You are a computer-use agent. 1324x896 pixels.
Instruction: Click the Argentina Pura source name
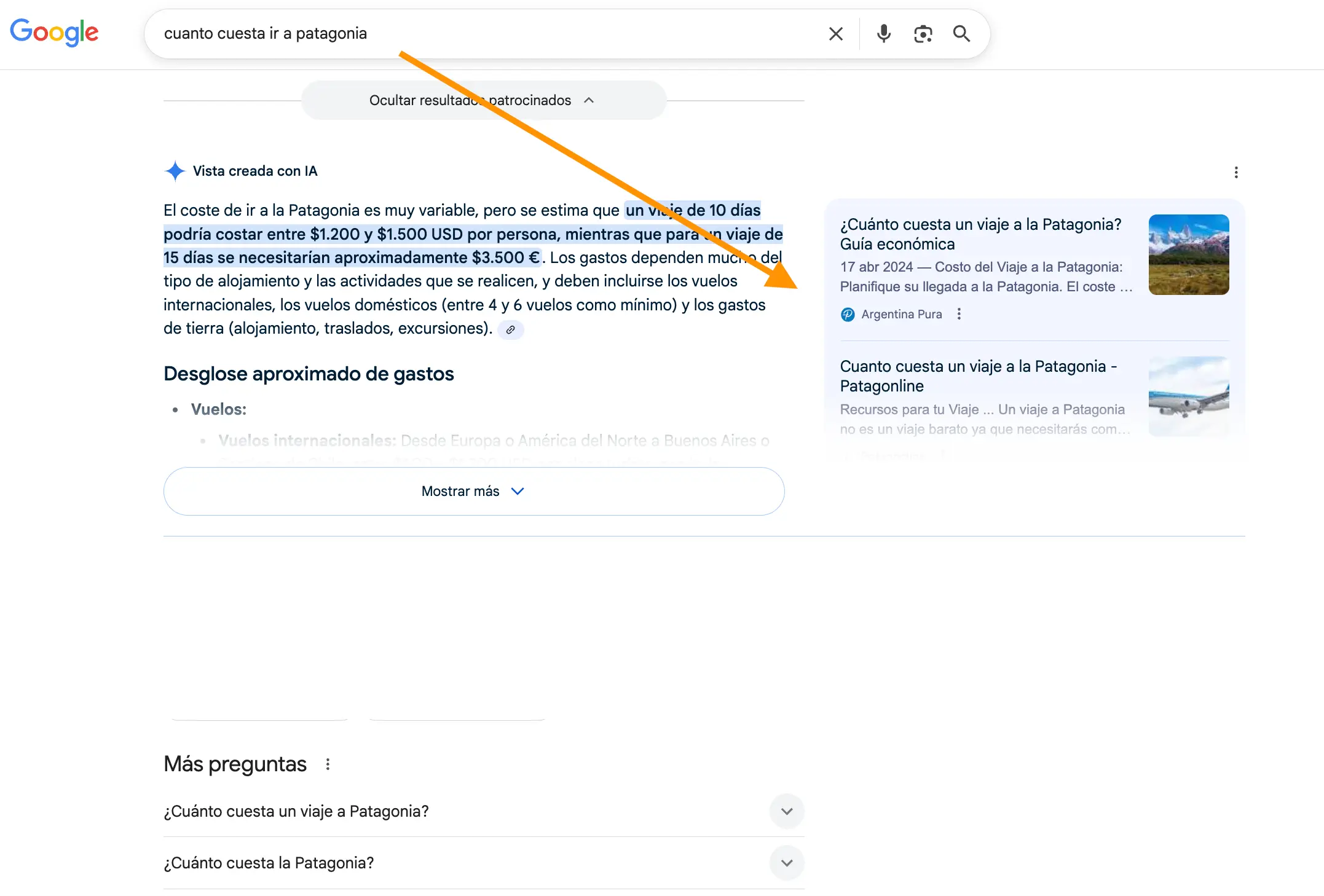pos(901,315)
